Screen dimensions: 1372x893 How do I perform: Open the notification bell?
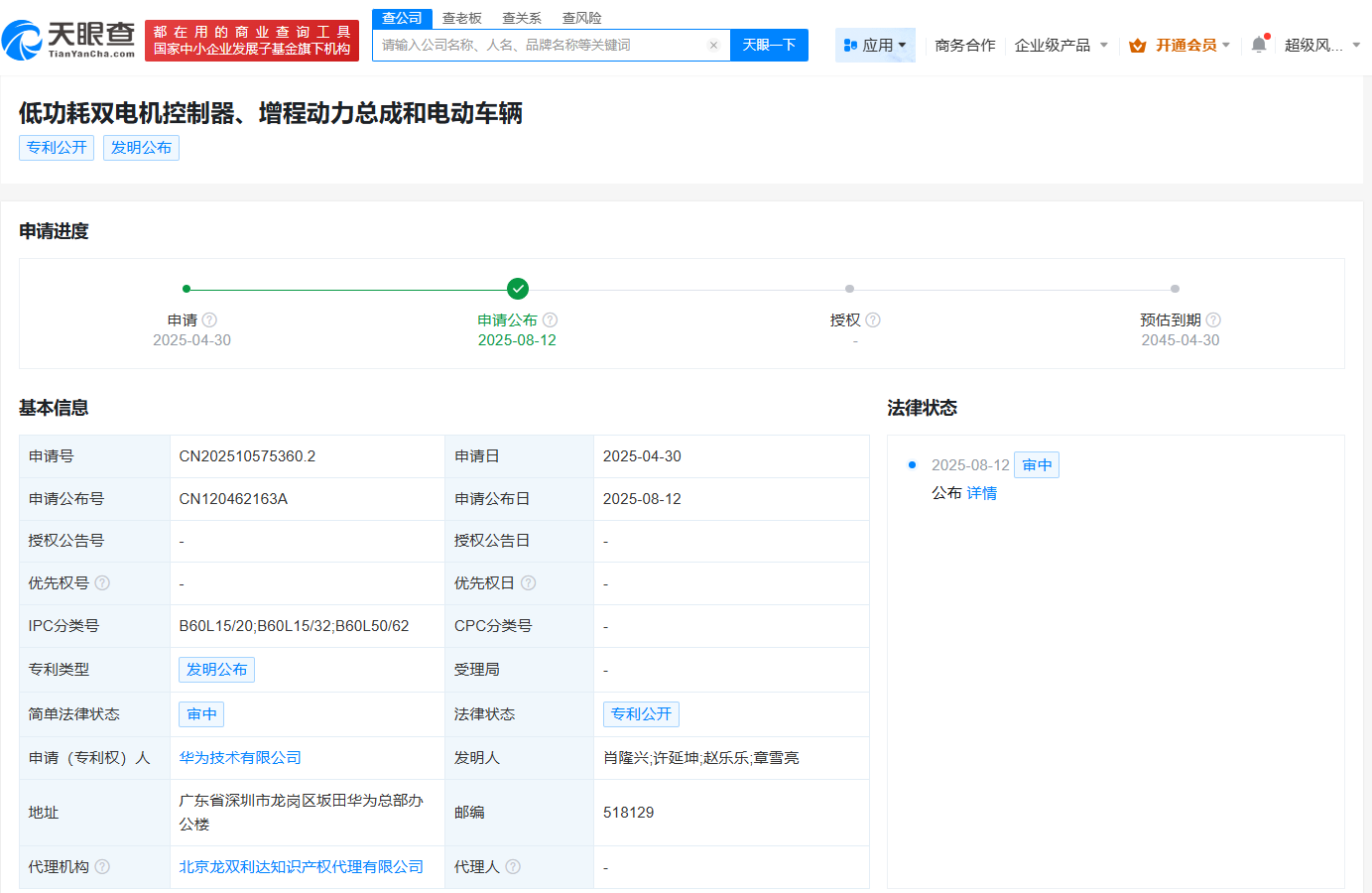tap(1259, 45)
